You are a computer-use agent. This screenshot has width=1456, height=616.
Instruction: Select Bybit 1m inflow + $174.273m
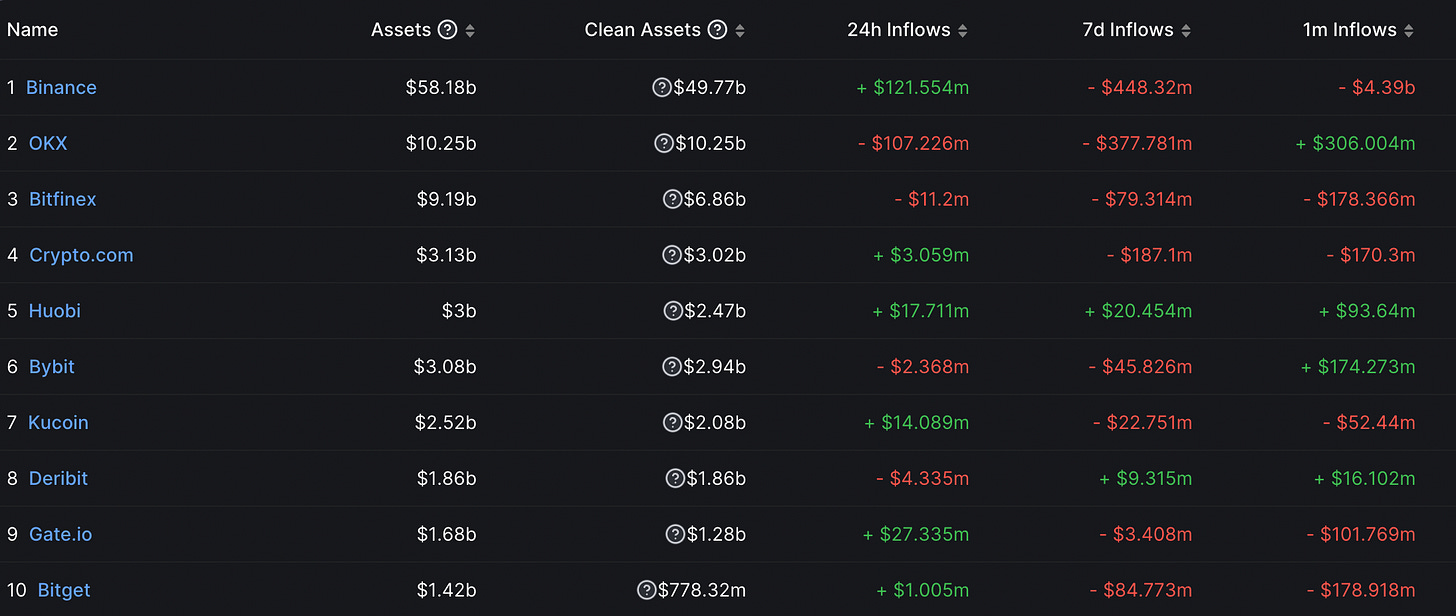(1358, 367)
